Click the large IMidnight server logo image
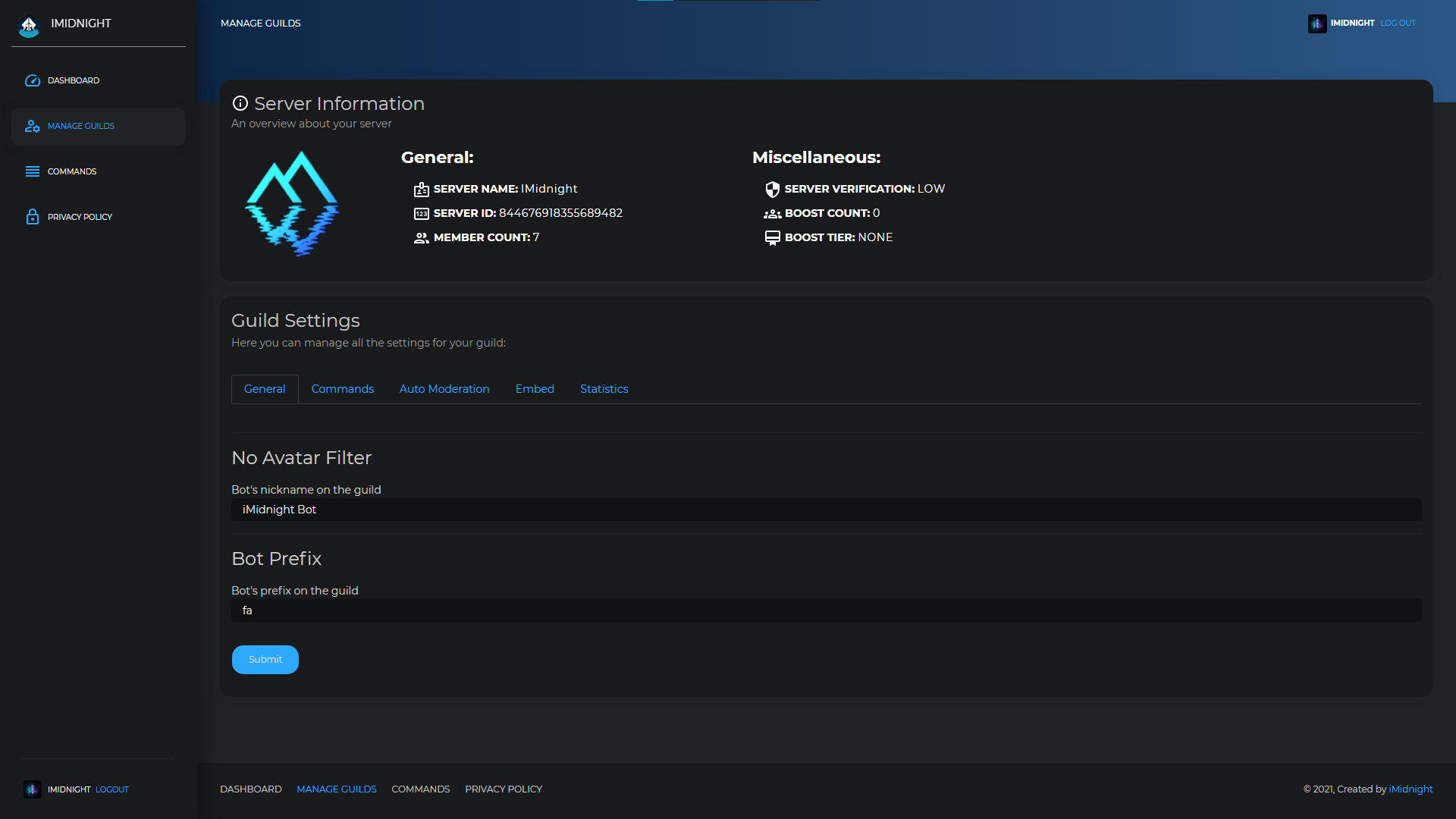The height and width of the screenshot is (819, 1456). point(292,203)
